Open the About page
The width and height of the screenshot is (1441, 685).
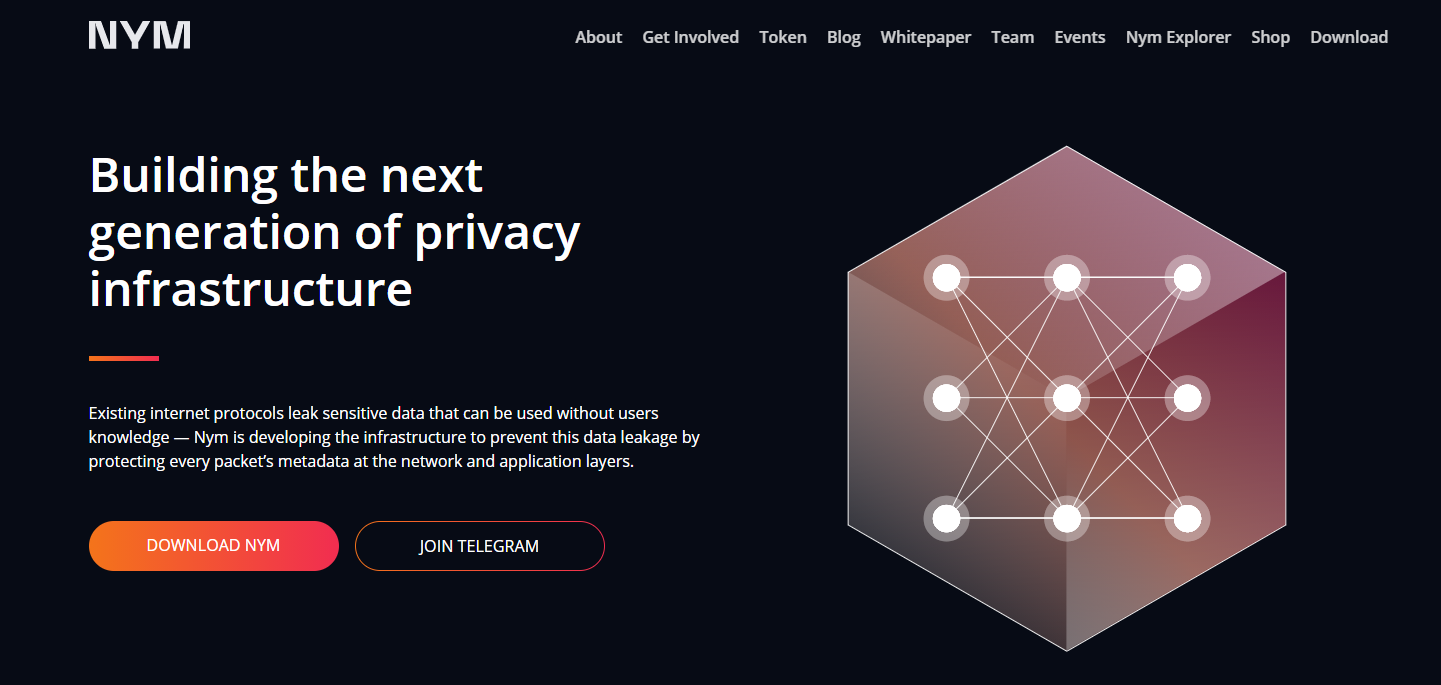tap(598, 37)
